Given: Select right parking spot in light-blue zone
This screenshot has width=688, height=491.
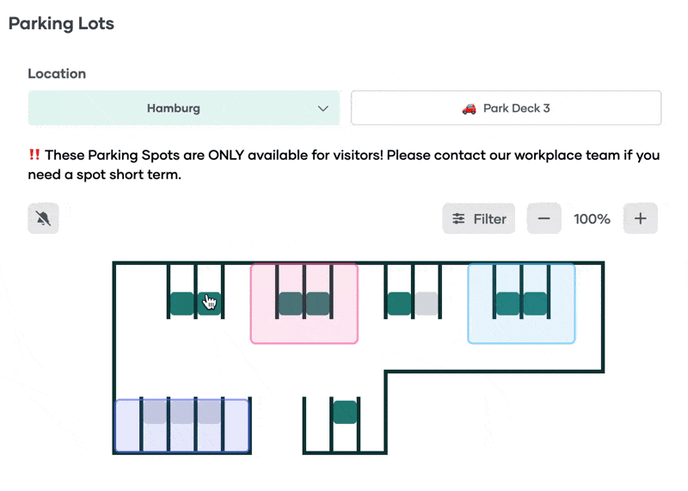Looking at the screenshot, I should [x=535, y=303].
